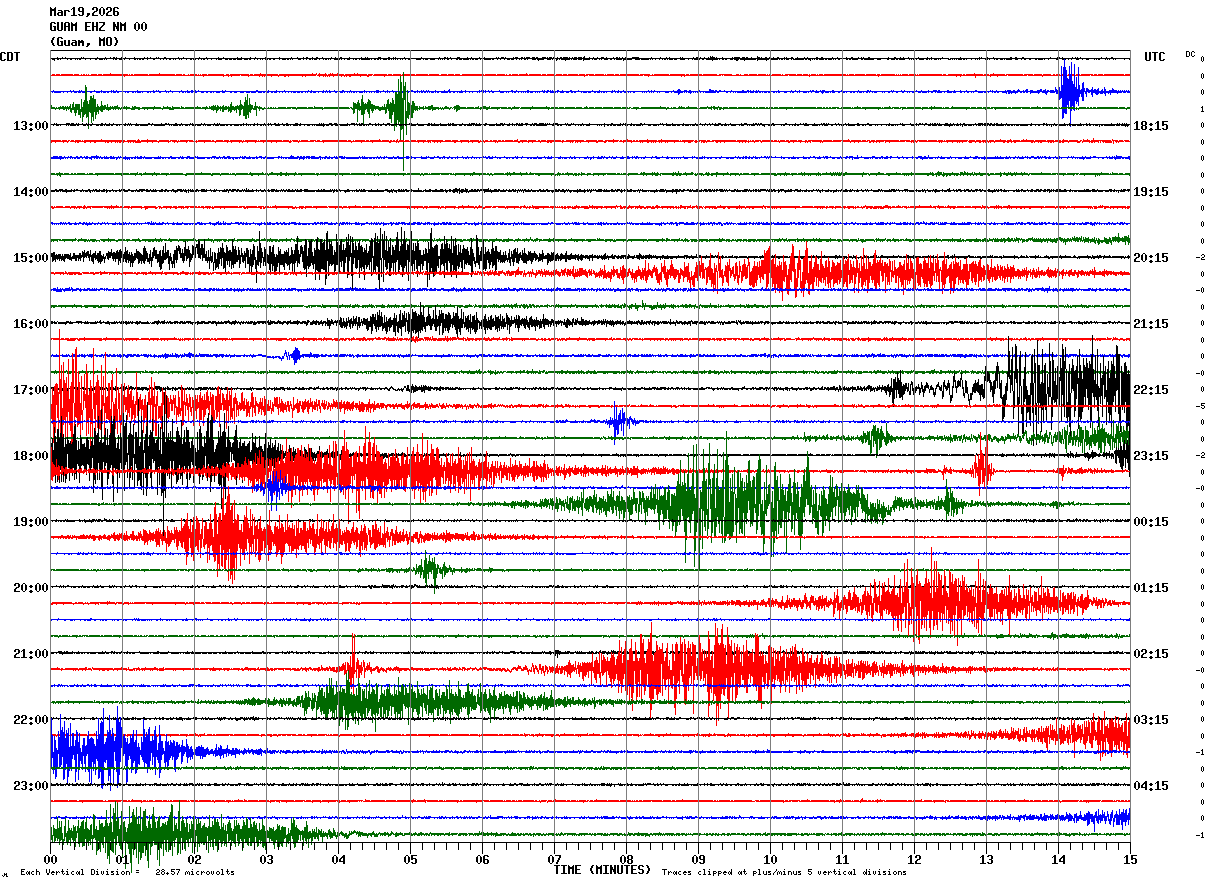Click minute 10 on the time axis
This screenshot has width=1210, height=886.
(x=771, y=860)
